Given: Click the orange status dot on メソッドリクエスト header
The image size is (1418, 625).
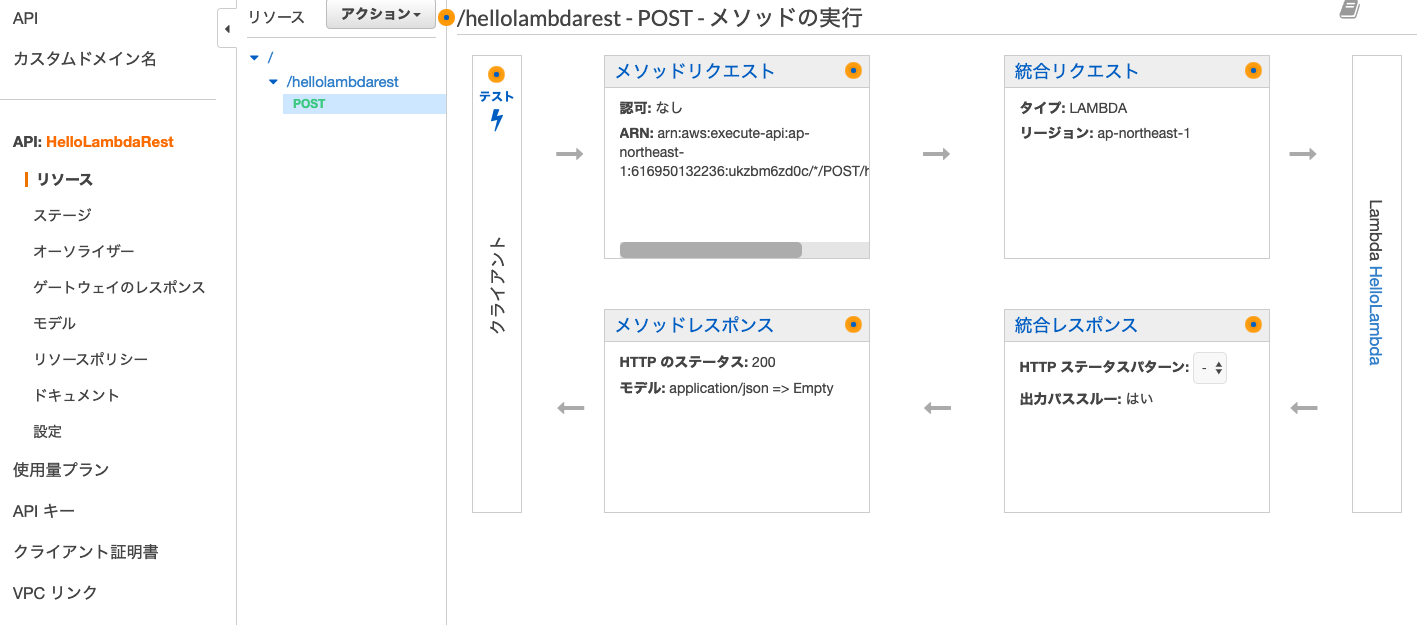Looking at the screenshot, I should [x=854, y=70].
